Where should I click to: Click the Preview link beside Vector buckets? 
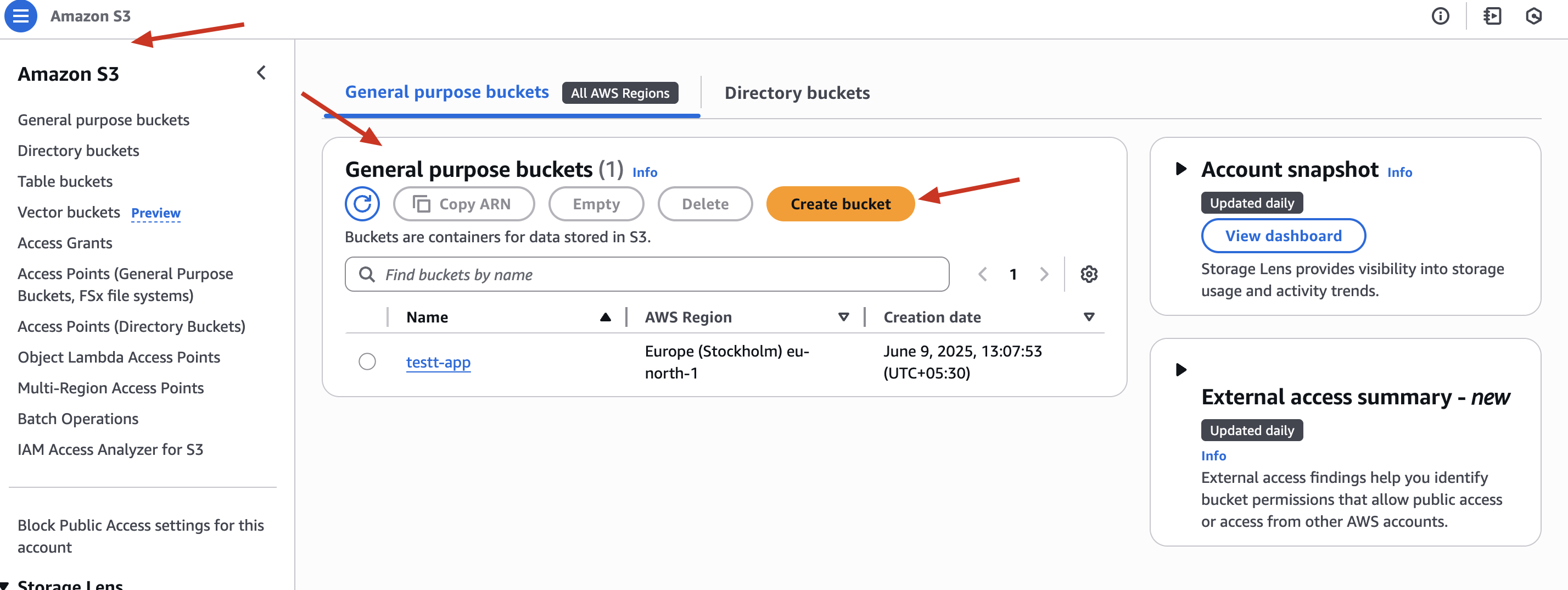[x=156, y=213]
